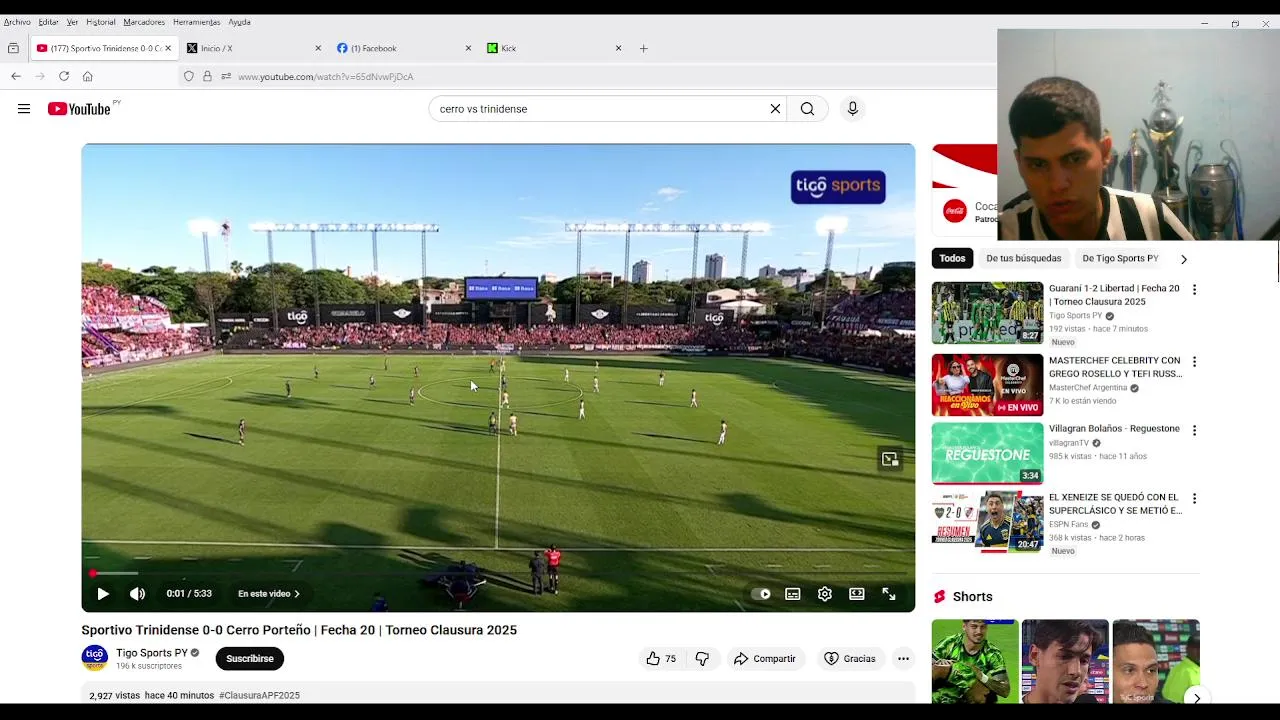Like the video
The image size is (1280, 720).
[661, 659]
